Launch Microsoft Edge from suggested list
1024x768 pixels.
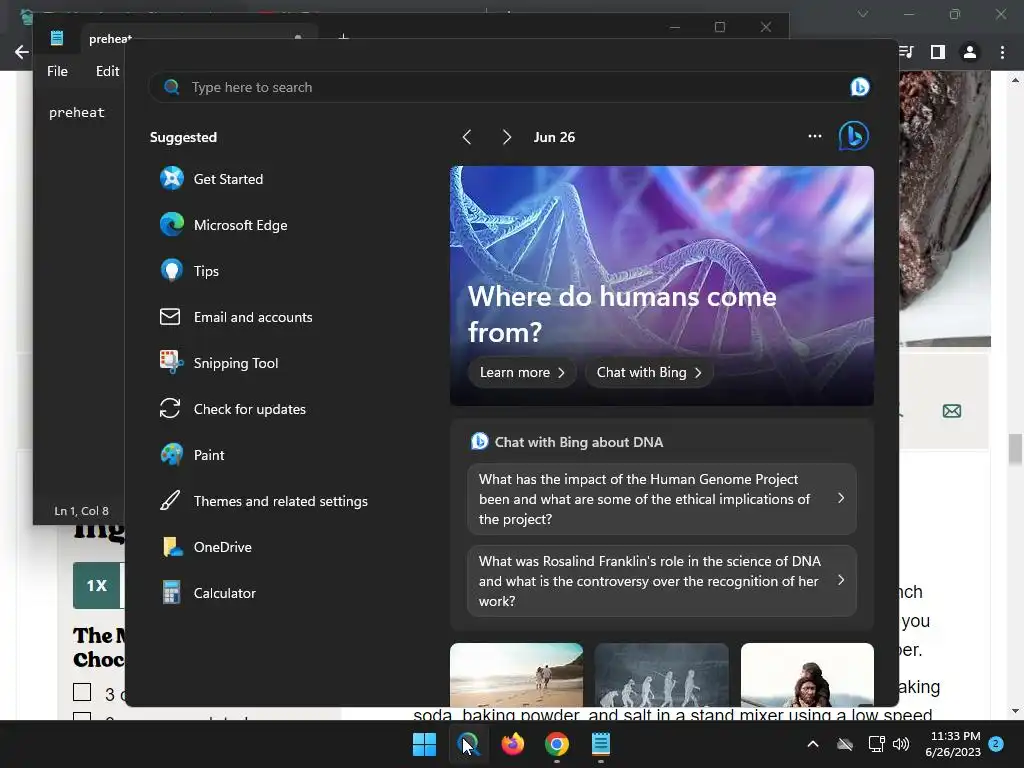click(x=172, y=225)
